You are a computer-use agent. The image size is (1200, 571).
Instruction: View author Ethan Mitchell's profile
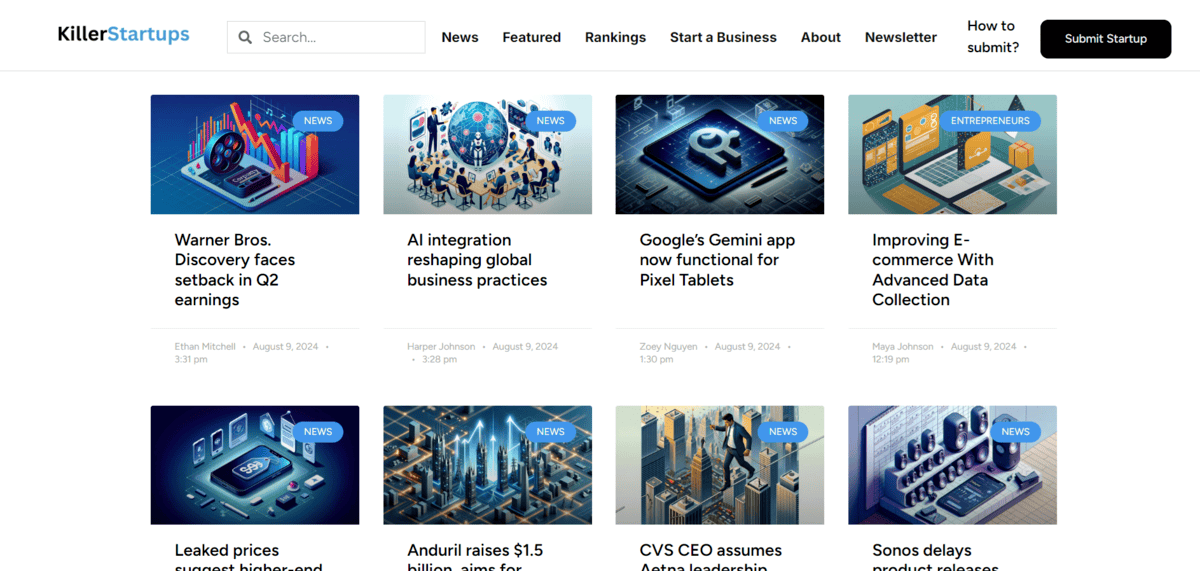[205, 347]
